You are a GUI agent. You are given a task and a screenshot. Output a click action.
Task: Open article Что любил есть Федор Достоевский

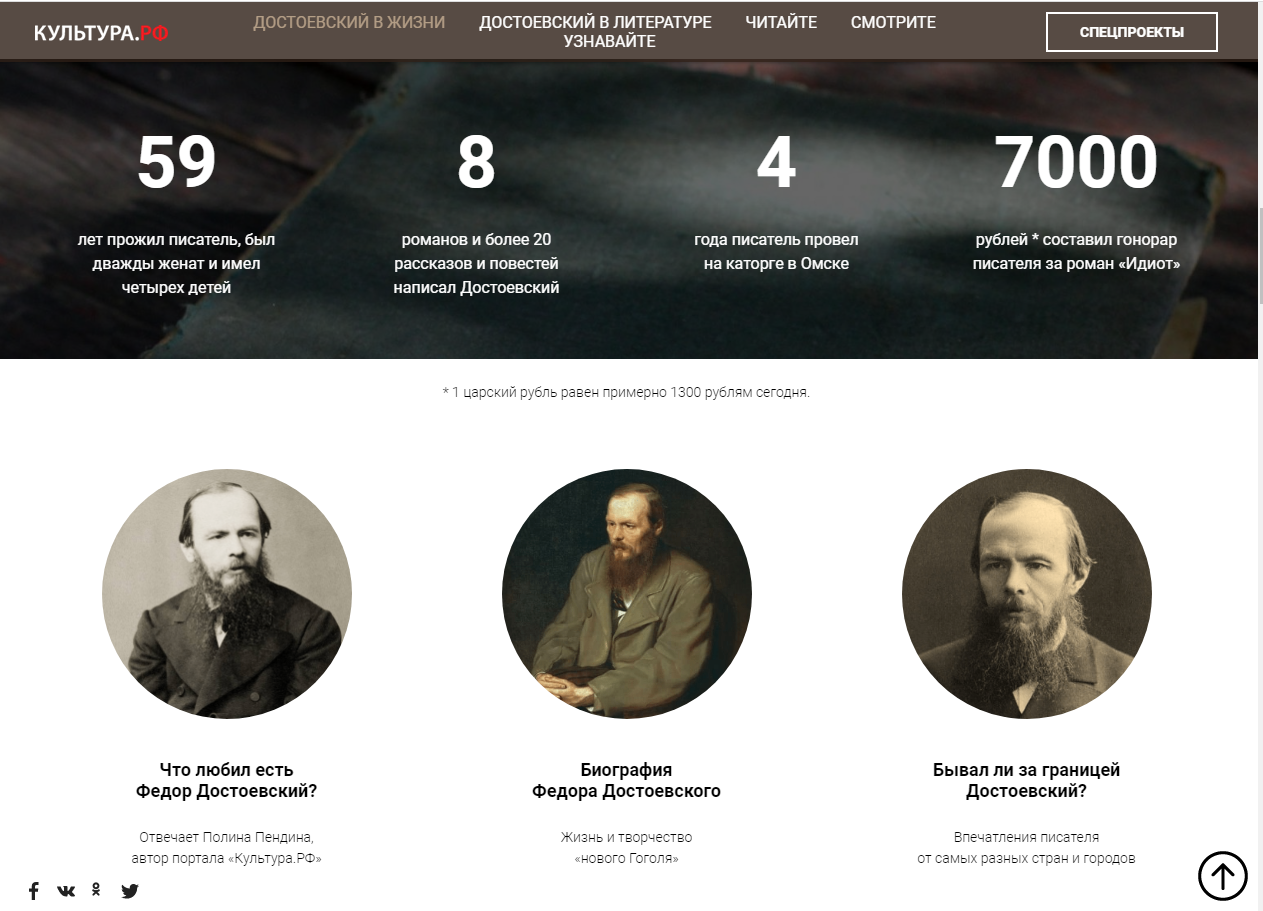click(x=227, y=781)
